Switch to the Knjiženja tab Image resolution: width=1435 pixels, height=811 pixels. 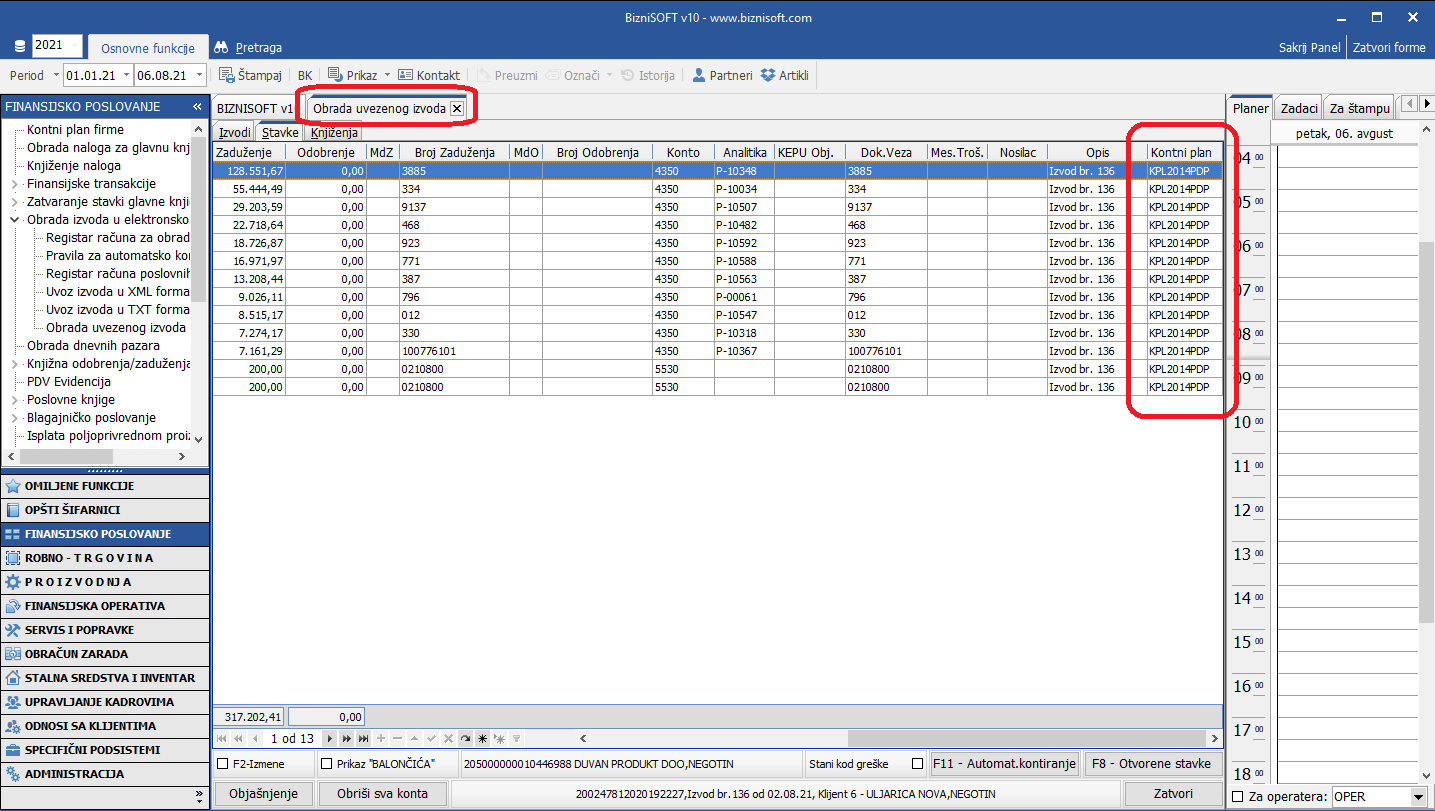click(x=333, y=132)
